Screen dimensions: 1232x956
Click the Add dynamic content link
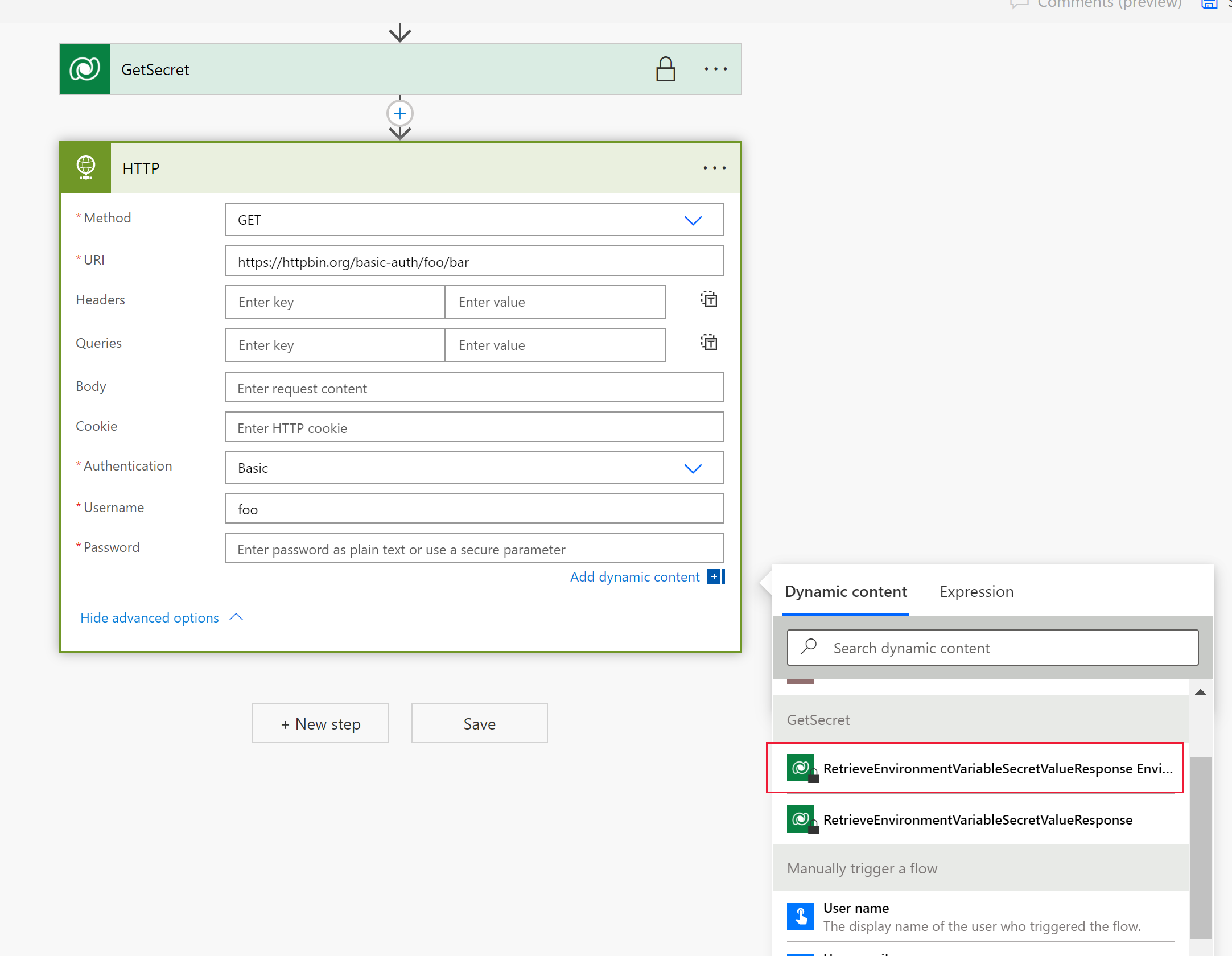pyautogui.click(x=634, y=577)
